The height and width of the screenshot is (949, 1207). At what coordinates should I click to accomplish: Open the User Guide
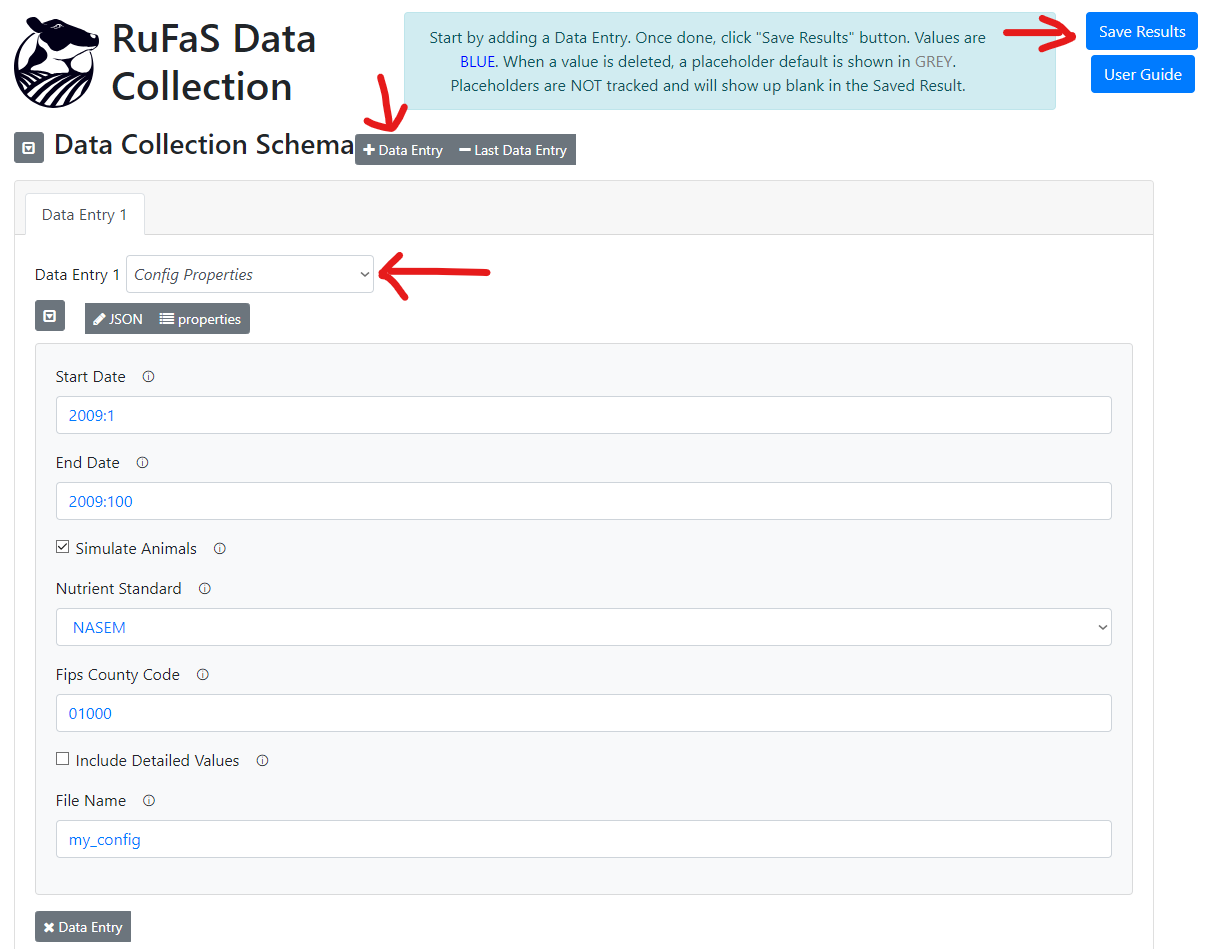click(x=1143, y=74)
